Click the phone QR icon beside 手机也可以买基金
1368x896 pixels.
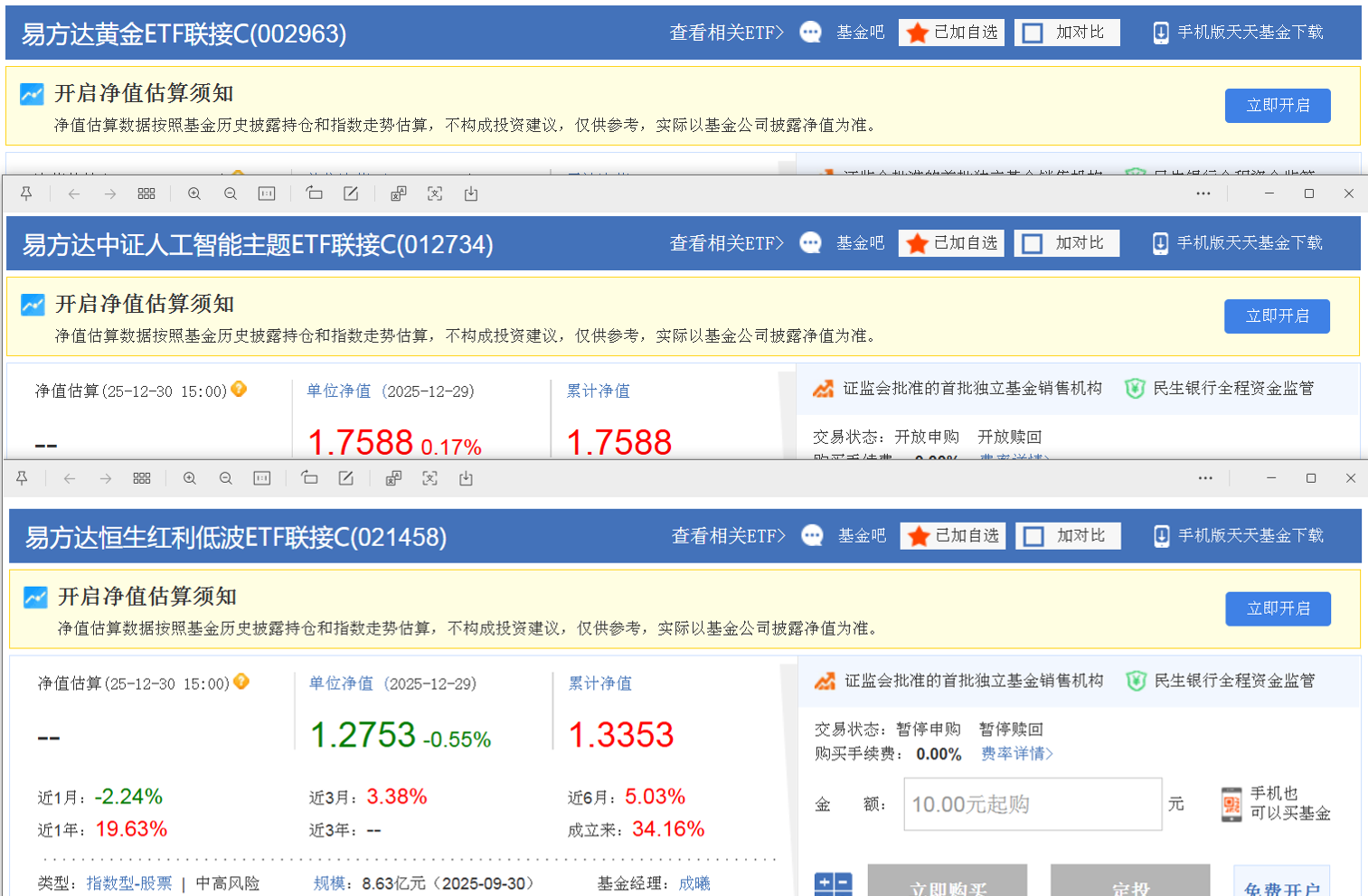(x=1231, y=804)
